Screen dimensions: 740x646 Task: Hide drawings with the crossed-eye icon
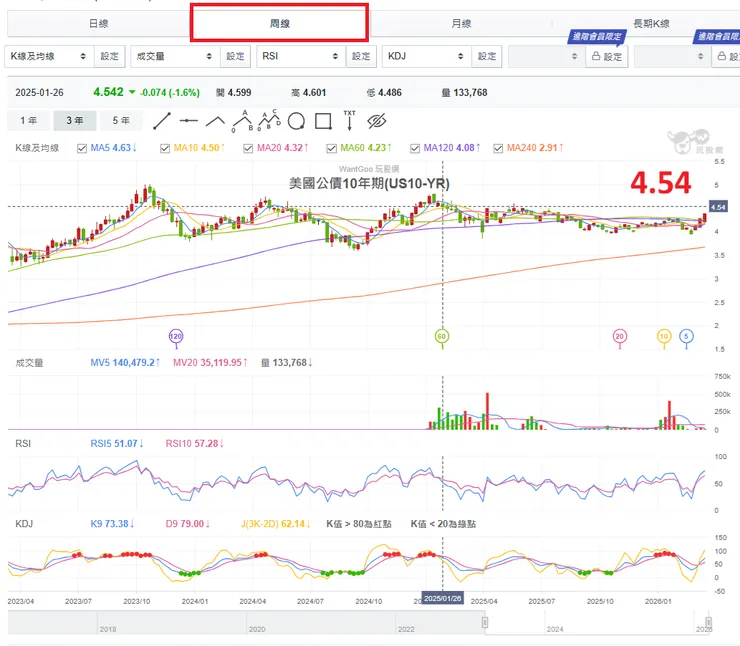(x=377, y=121)
